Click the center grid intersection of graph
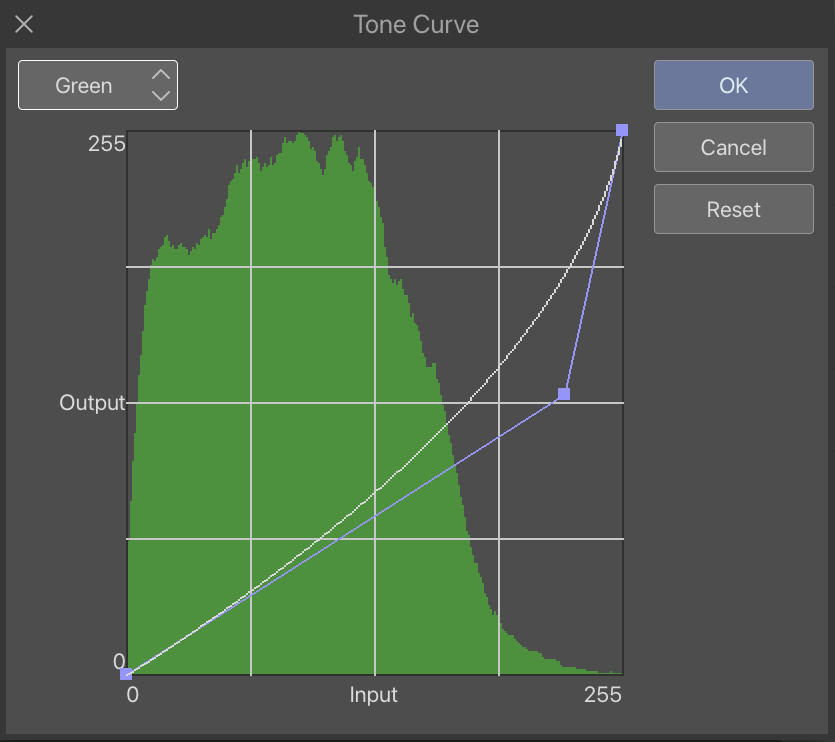 click(375, 403)
